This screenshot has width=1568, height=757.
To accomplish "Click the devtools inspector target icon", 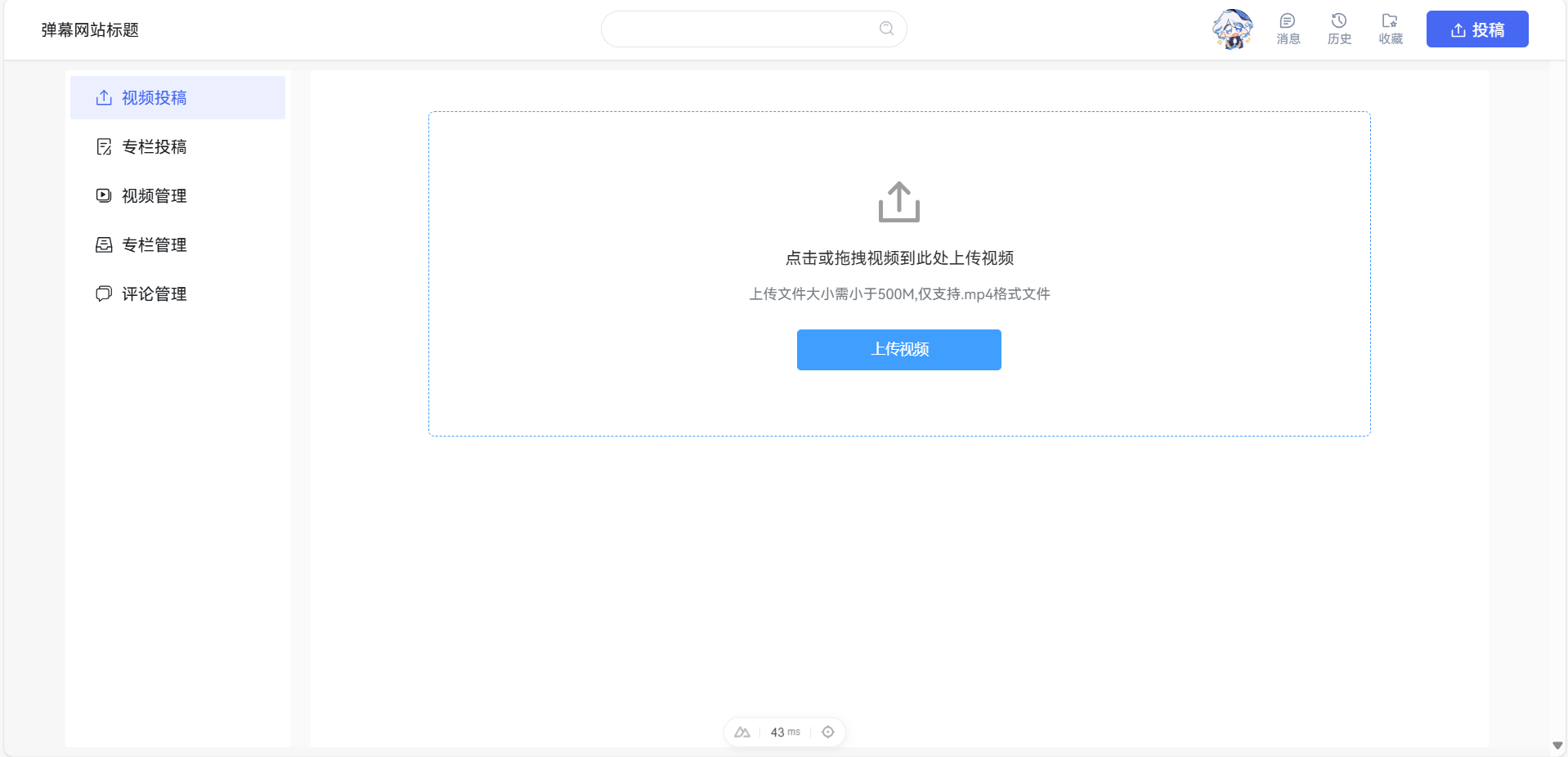I will [x=828, y=732].
